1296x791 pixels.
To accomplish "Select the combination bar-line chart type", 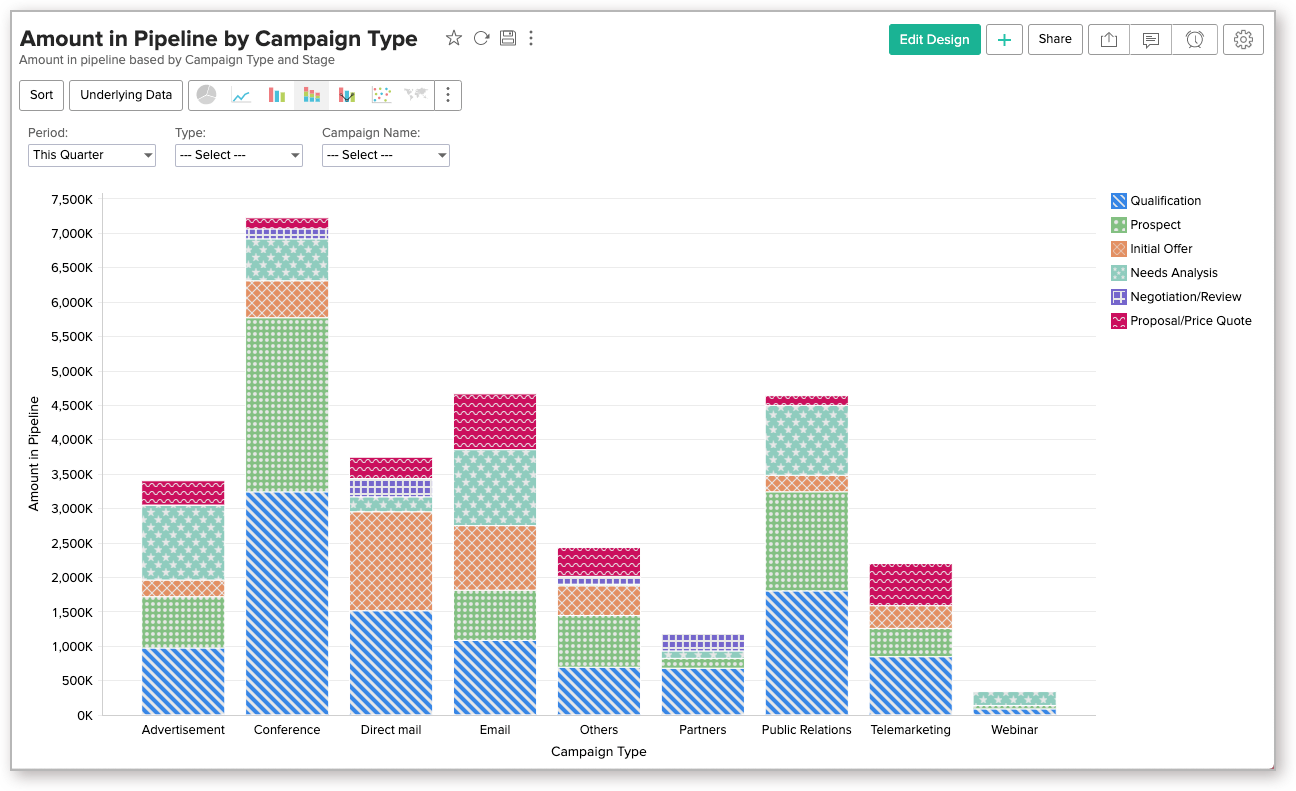I will [346, 95].
